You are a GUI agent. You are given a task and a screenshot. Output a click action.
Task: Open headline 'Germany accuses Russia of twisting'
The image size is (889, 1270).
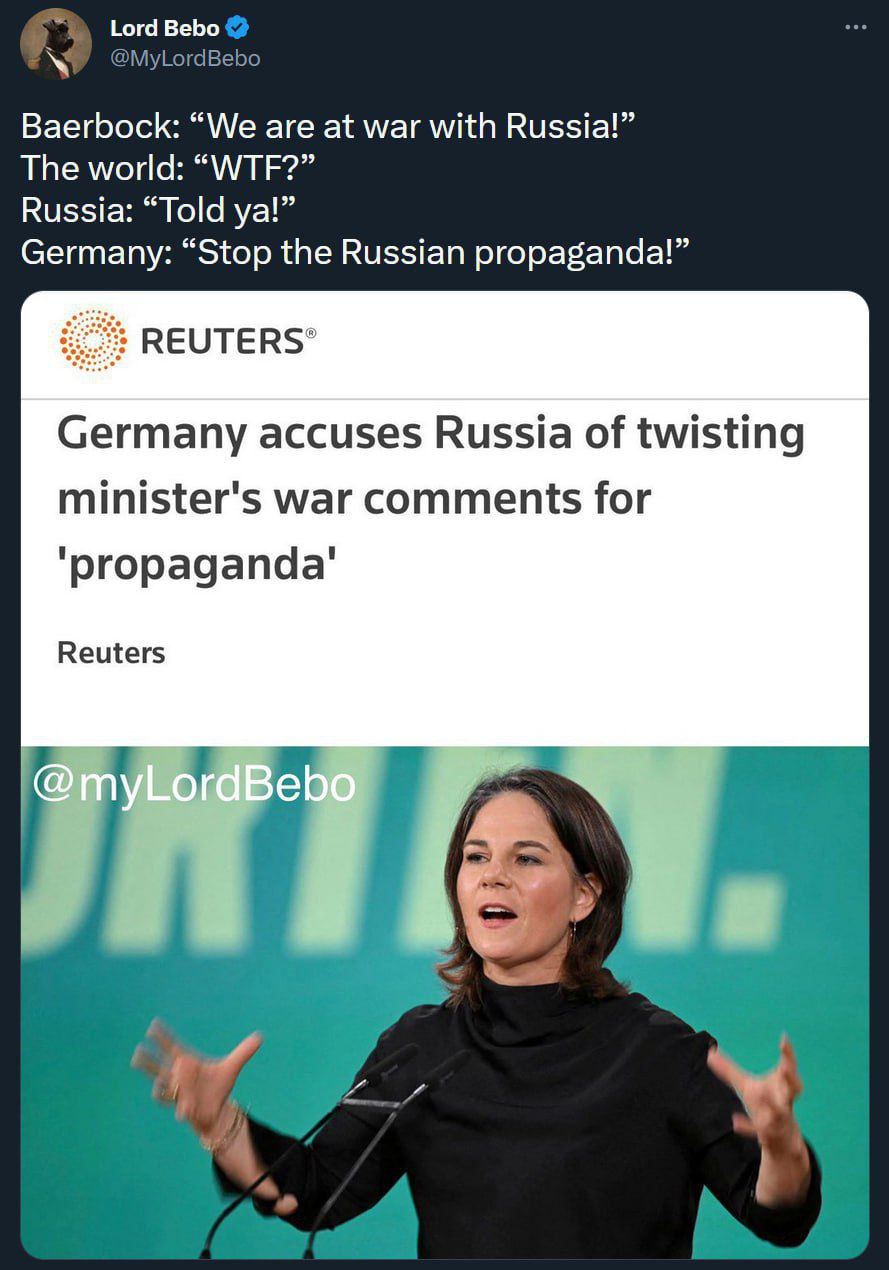[x=431, y=434]
